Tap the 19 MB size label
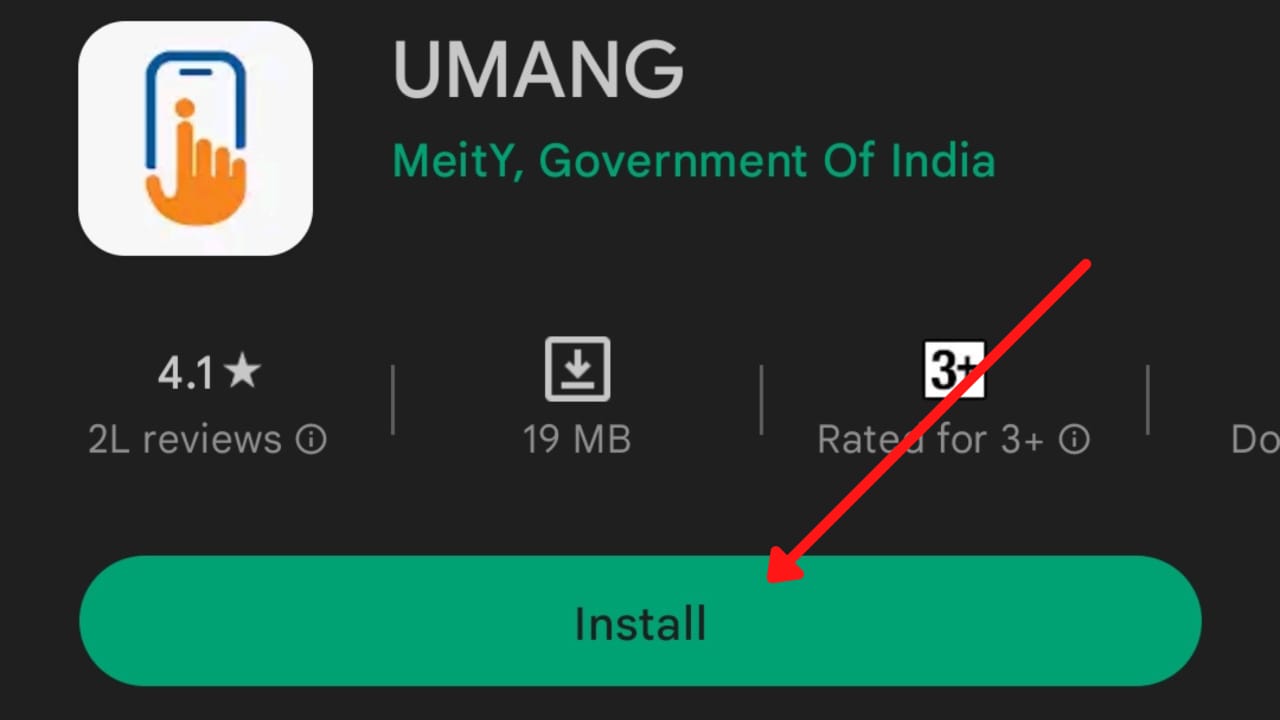 [577, 439]
